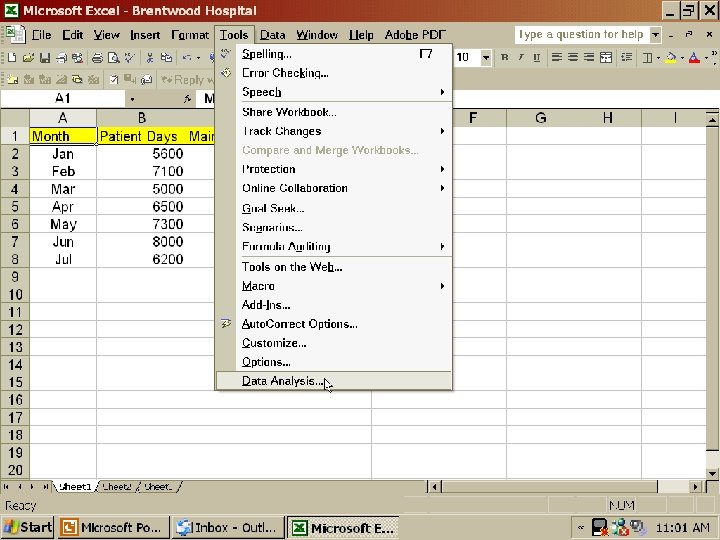
Task: Open the fill color yellow swatch
Action: pos(671,58)
